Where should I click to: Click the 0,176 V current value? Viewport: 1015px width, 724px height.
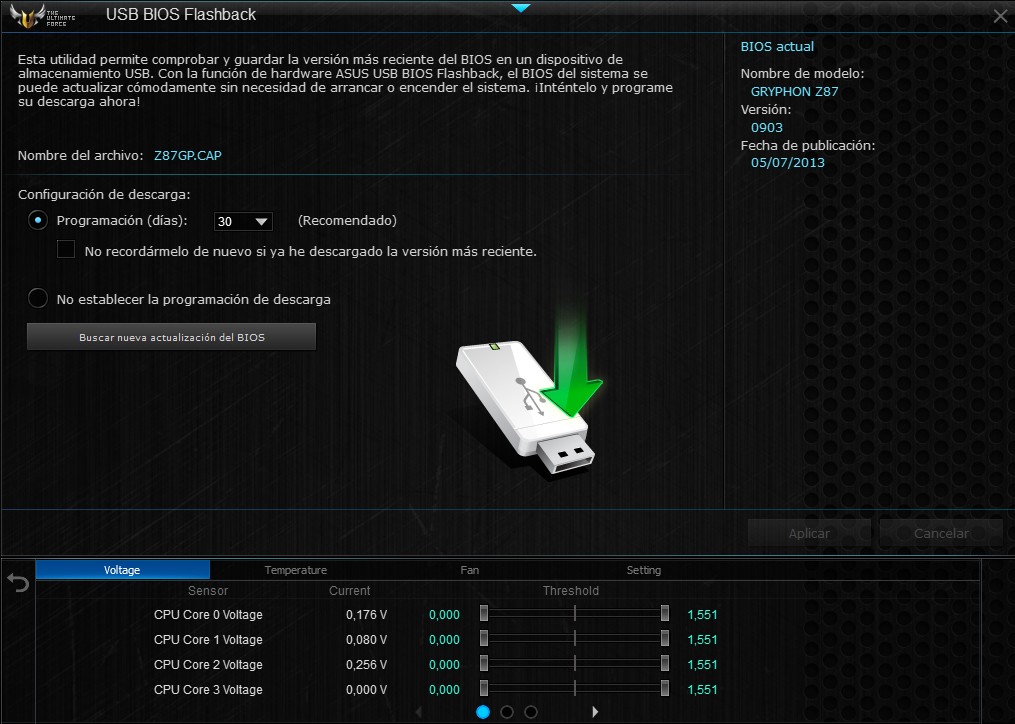click(366, 615)
